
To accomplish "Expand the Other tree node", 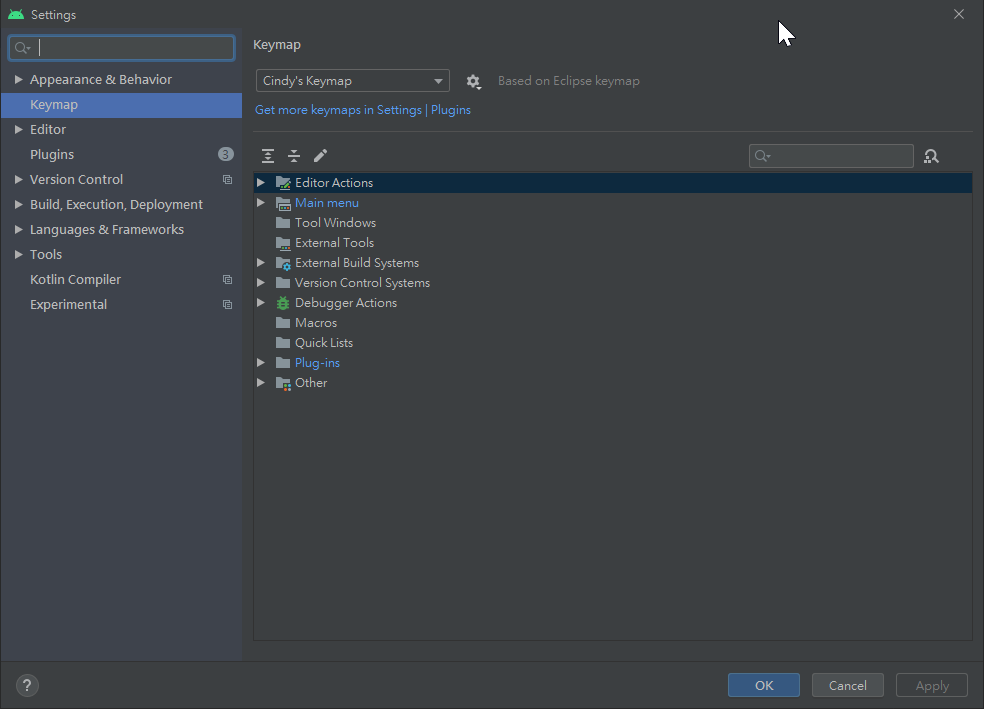I will [x=260, y=383].
